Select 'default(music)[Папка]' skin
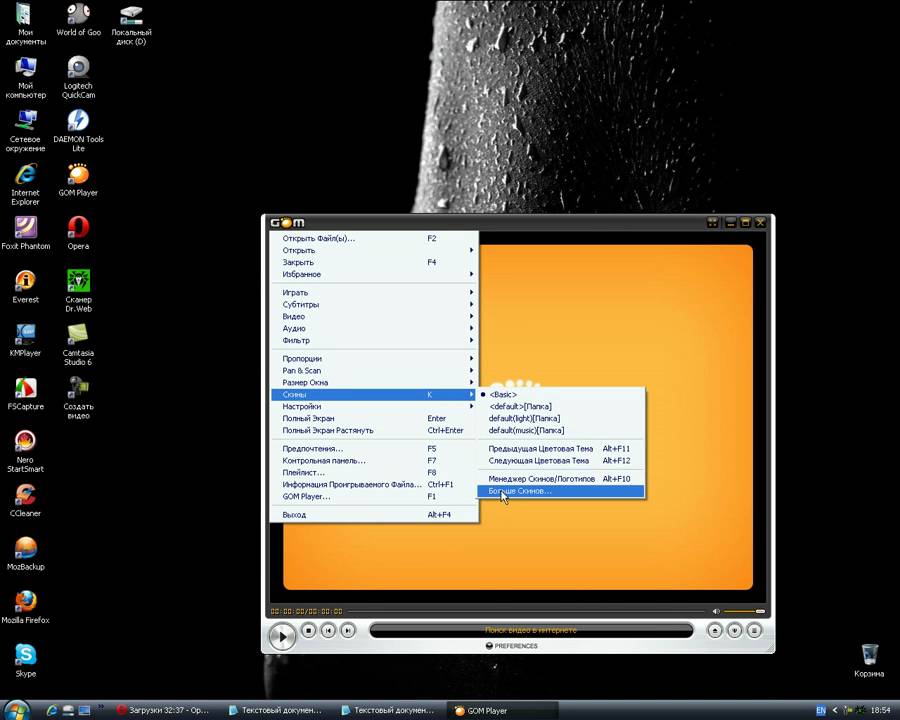 pos(561,431)
